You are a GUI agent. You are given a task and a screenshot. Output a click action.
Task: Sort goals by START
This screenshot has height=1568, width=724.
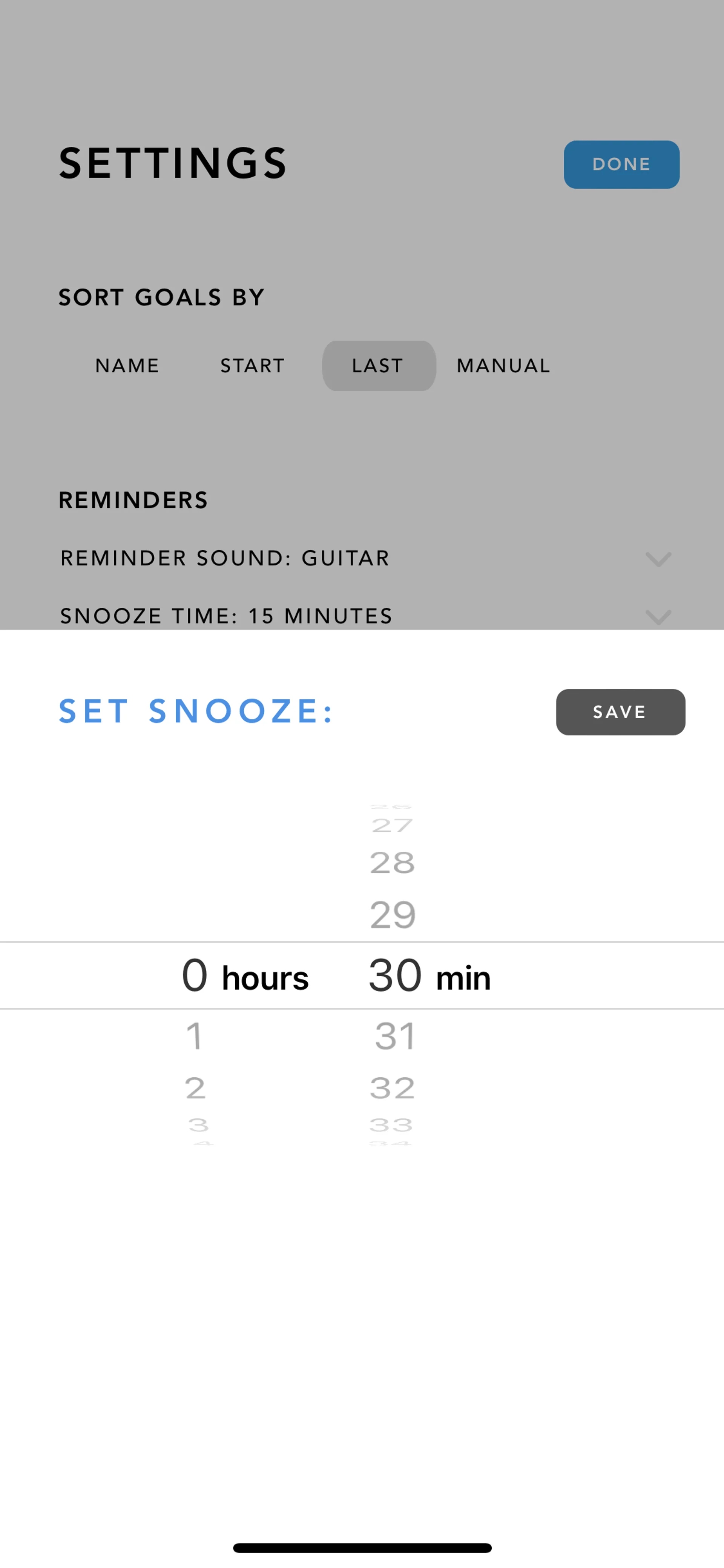click(x=253, y=366)
